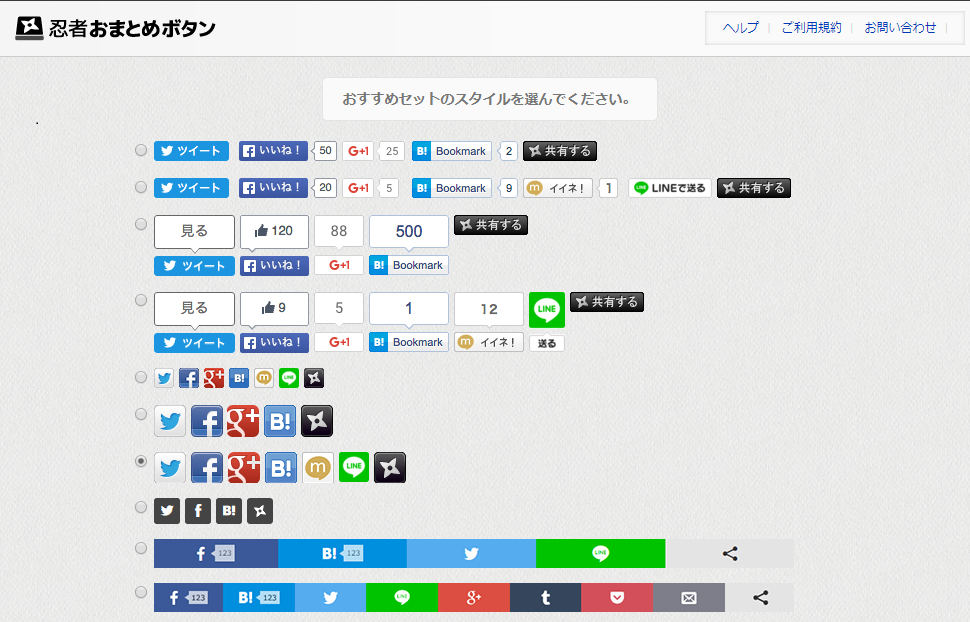970x622 pixels.
Task: Click the Facebook 123 segment in five-segment bar
Action: 216,553
